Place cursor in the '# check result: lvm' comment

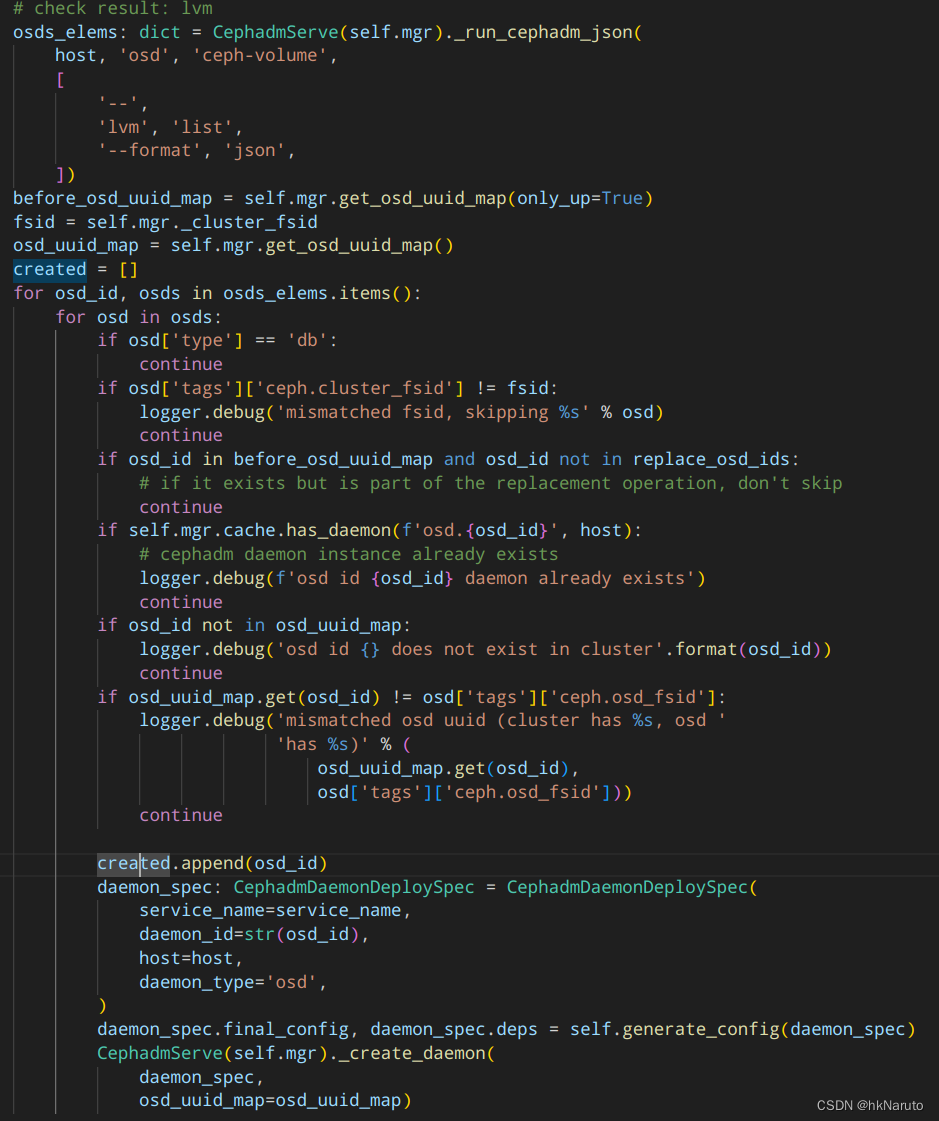pyautogui.click(x=110, y=9)
